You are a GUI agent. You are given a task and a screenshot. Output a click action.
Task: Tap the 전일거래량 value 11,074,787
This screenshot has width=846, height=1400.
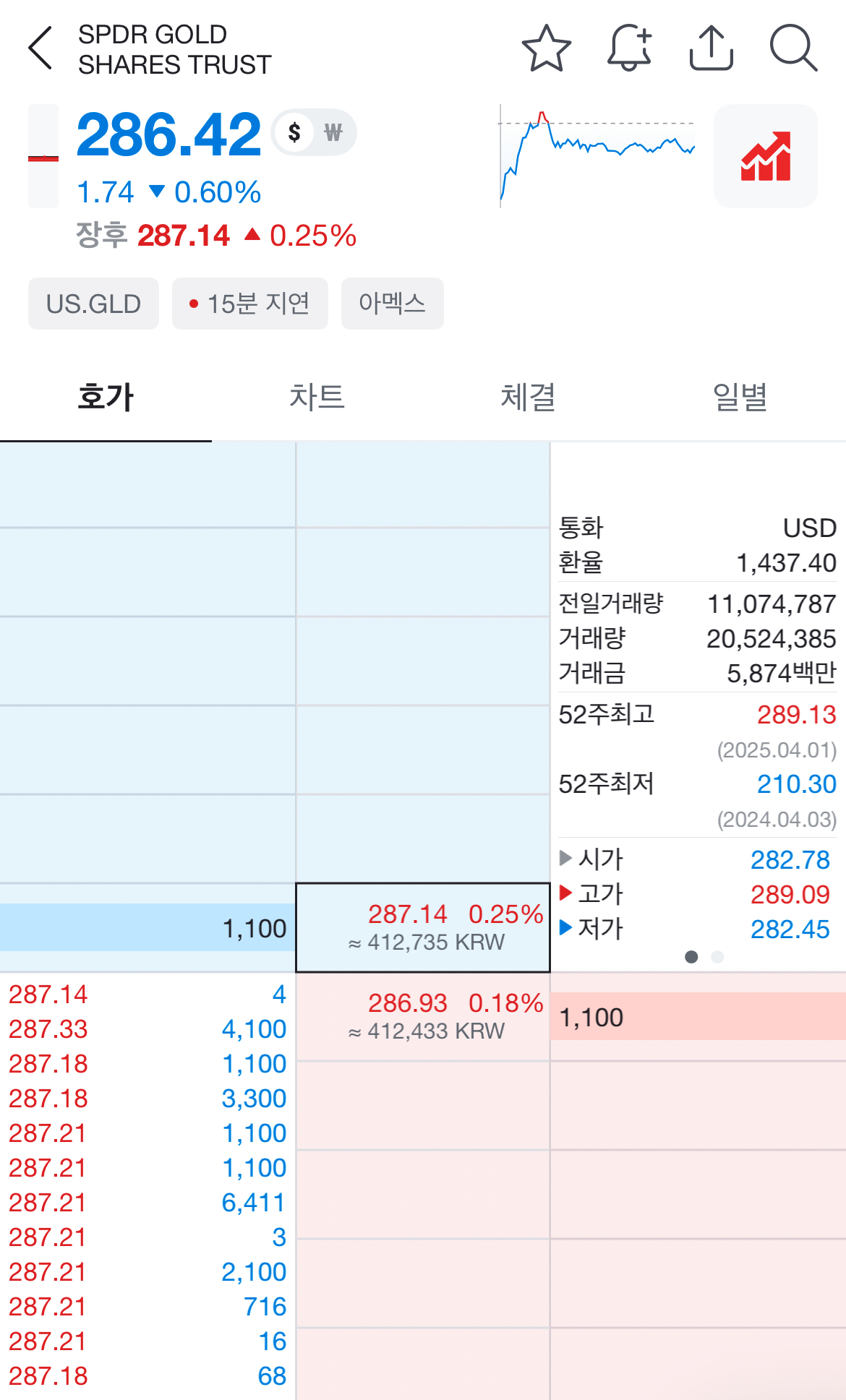(772, 604)
